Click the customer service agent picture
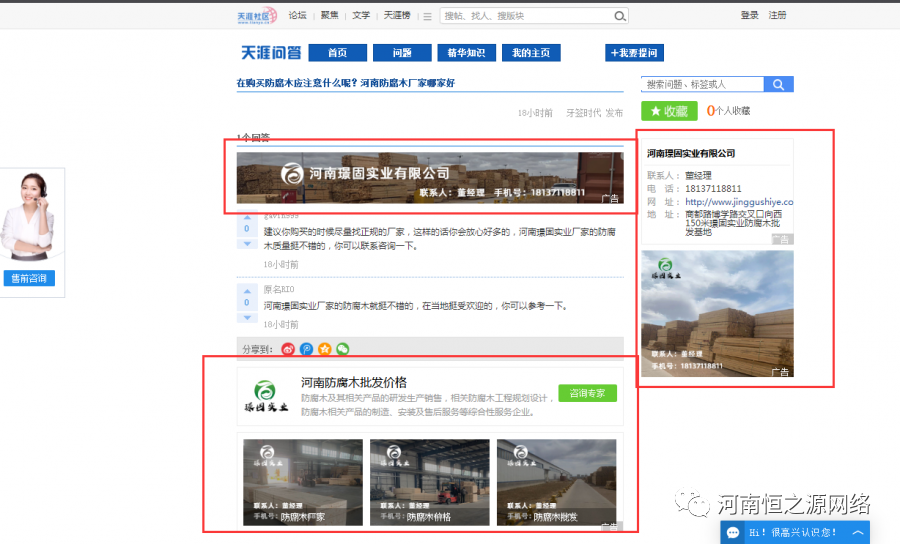 28,216
